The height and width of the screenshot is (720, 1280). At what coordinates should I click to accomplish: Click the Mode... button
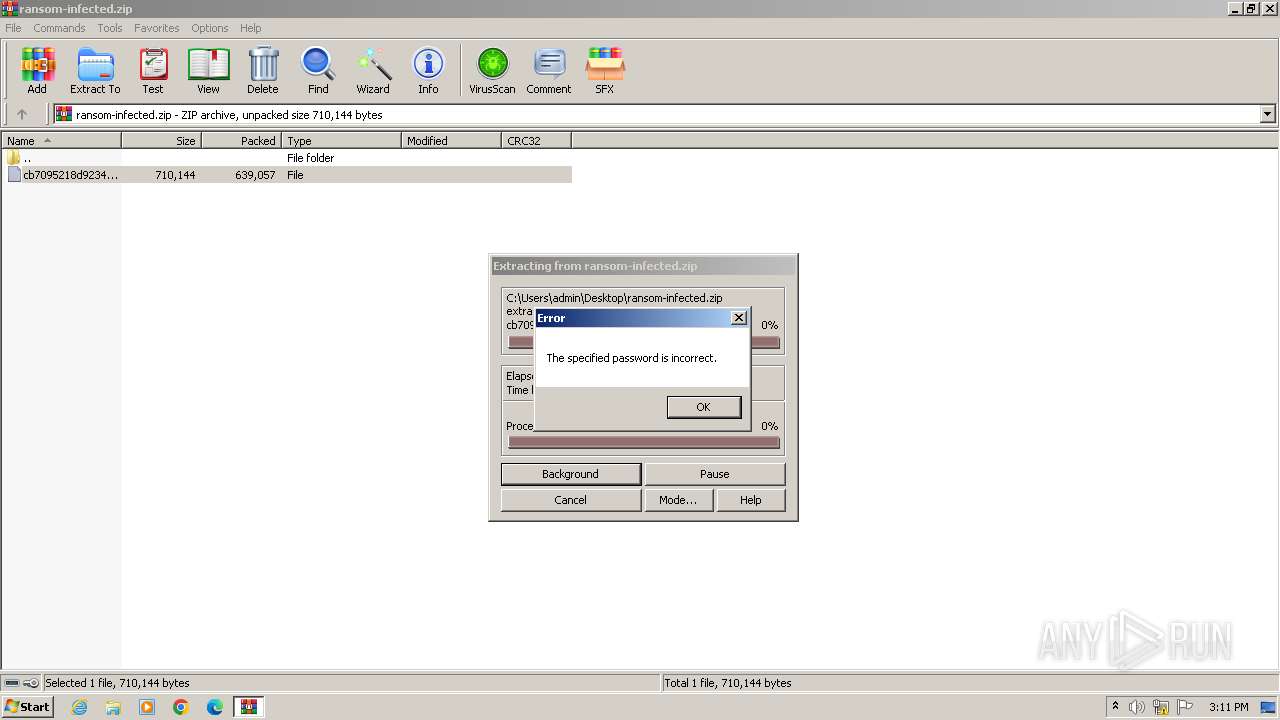point(678,500)
